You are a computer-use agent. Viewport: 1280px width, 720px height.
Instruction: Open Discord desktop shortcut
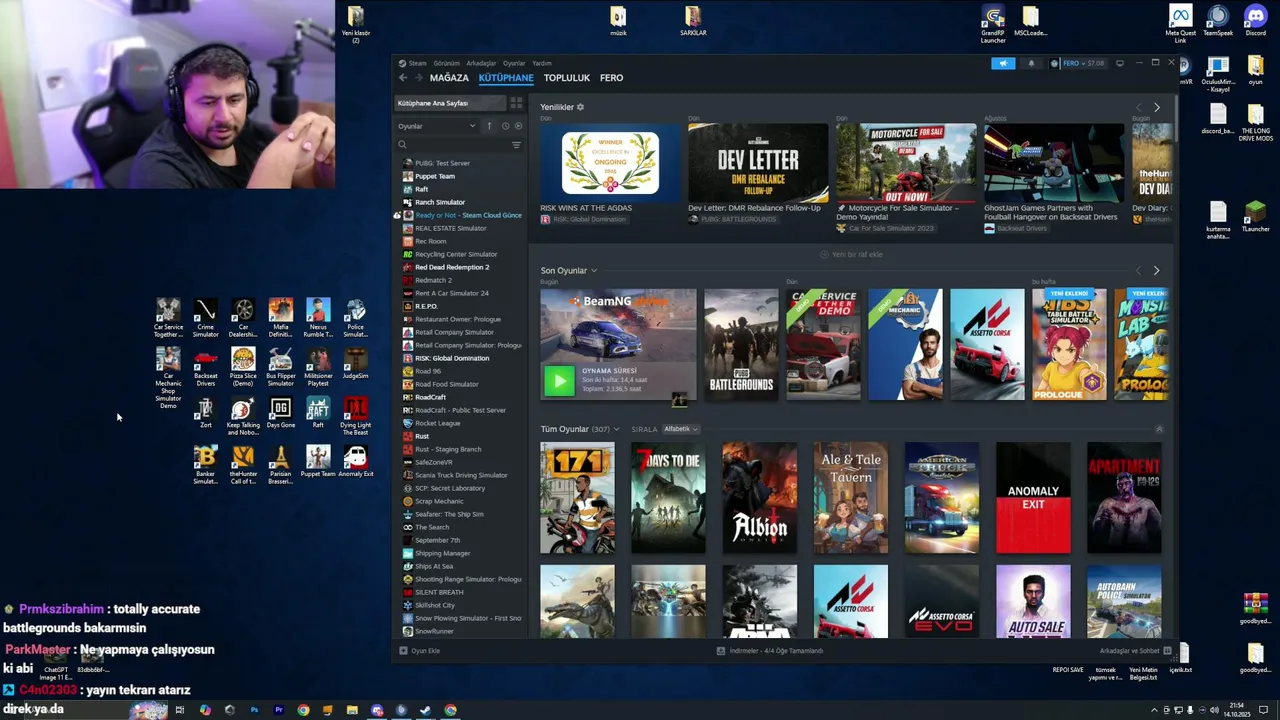coord(1255,21)
